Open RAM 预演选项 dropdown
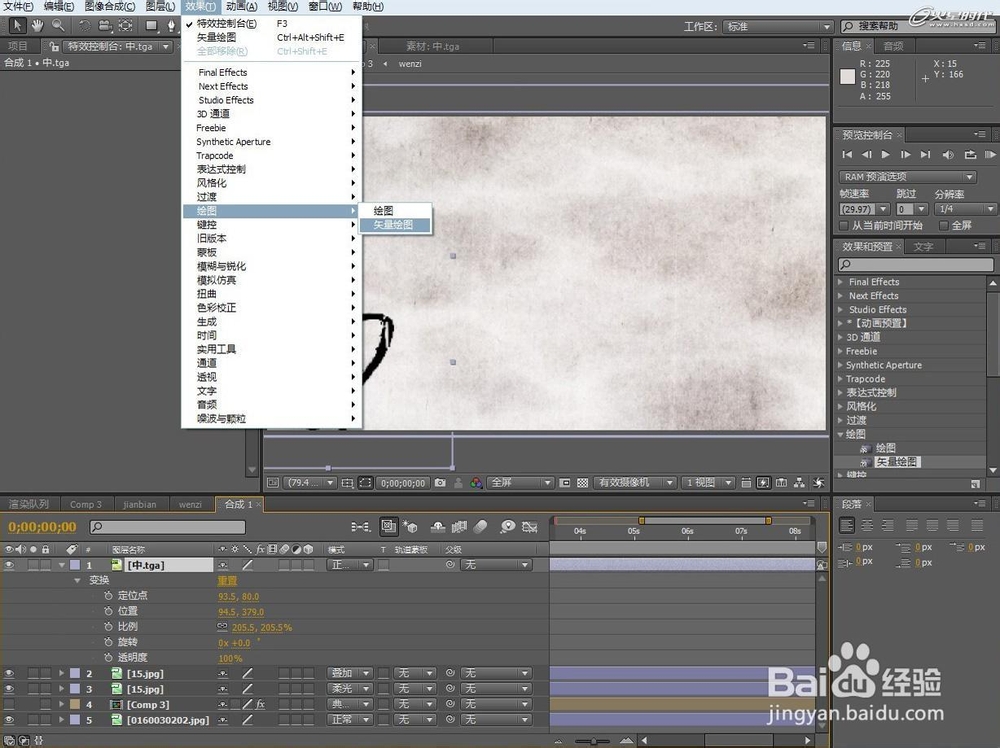This screenshot has width=1000, height=748. (908, 177)
